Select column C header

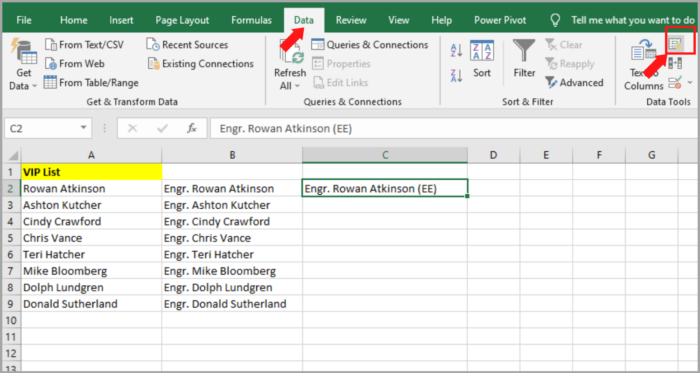click(x=385, y=155)
